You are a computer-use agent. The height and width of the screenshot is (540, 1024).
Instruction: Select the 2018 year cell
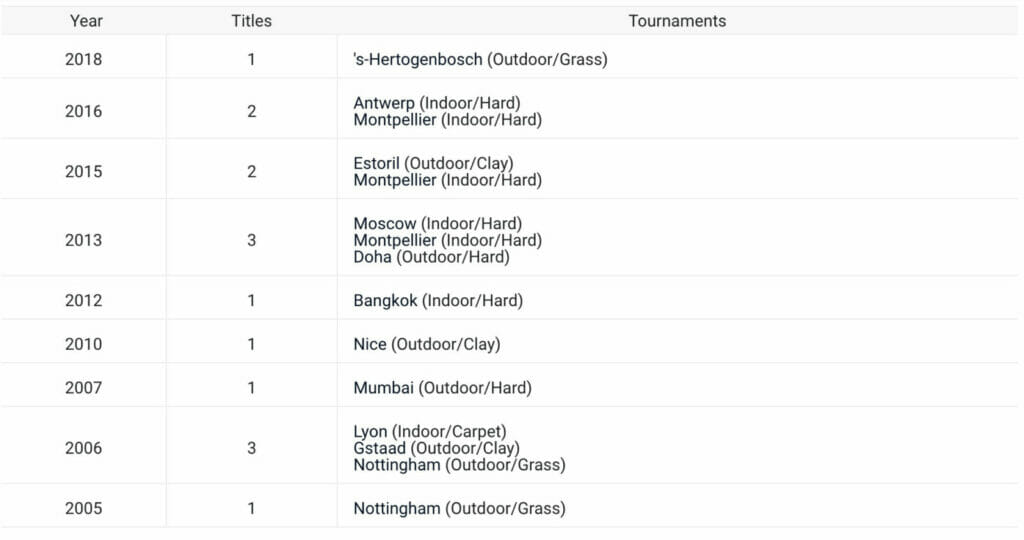pyautogui.click(x=84, y=59)
